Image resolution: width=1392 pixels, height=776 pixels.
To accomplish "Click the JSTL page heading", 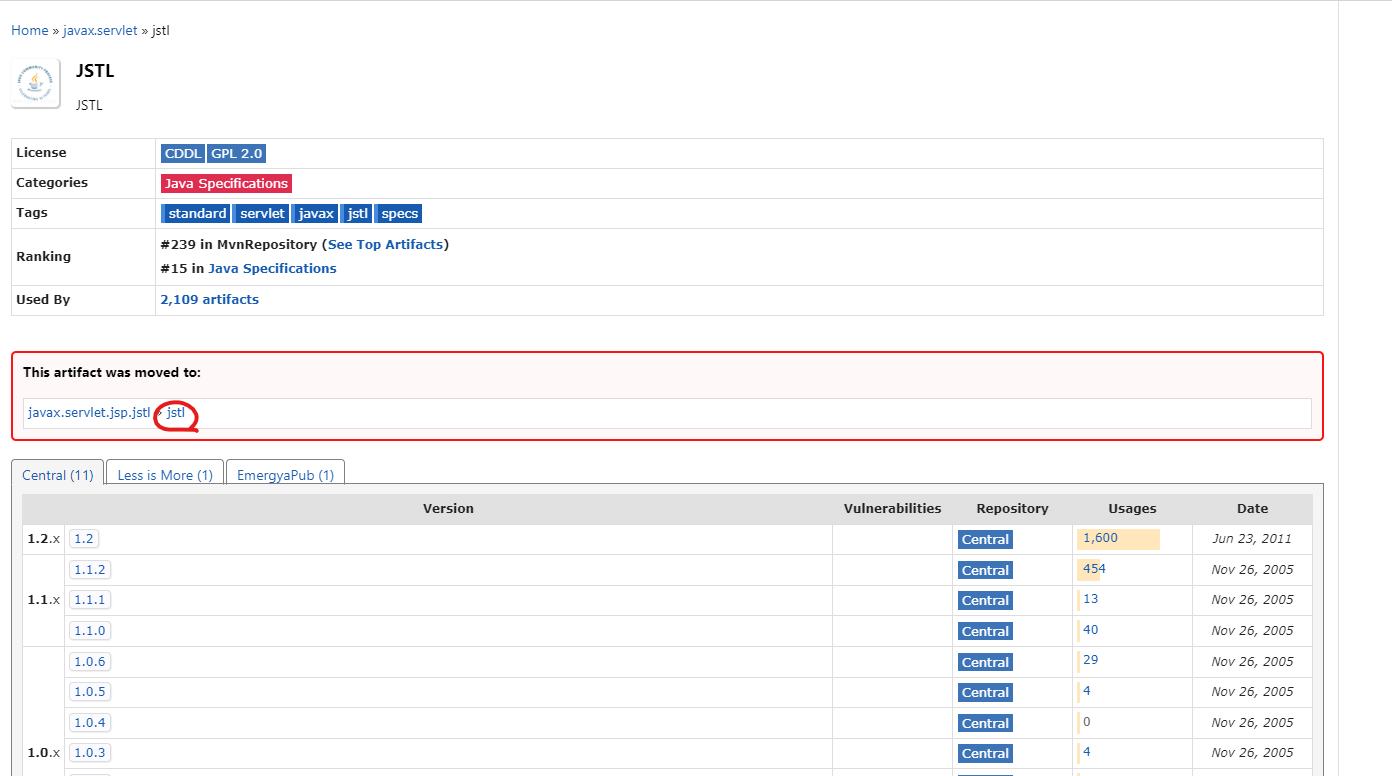I will 95,71.
